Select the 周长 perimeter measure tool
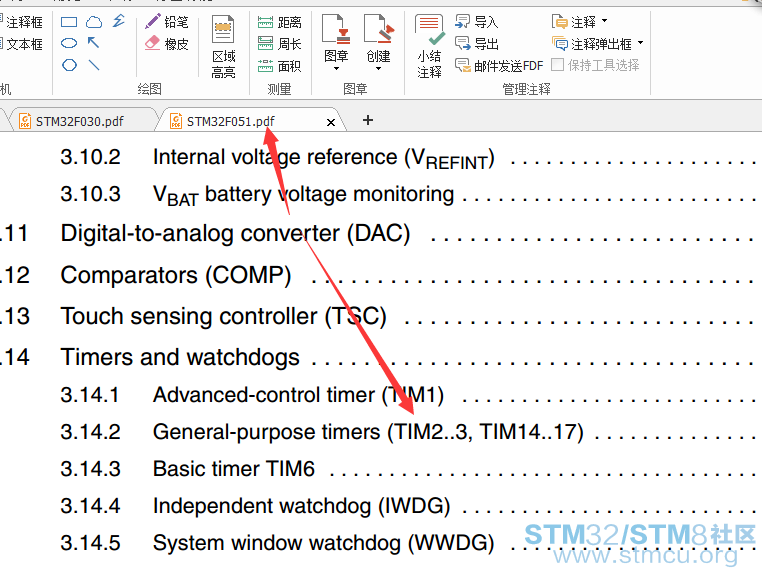 [279, 44]
